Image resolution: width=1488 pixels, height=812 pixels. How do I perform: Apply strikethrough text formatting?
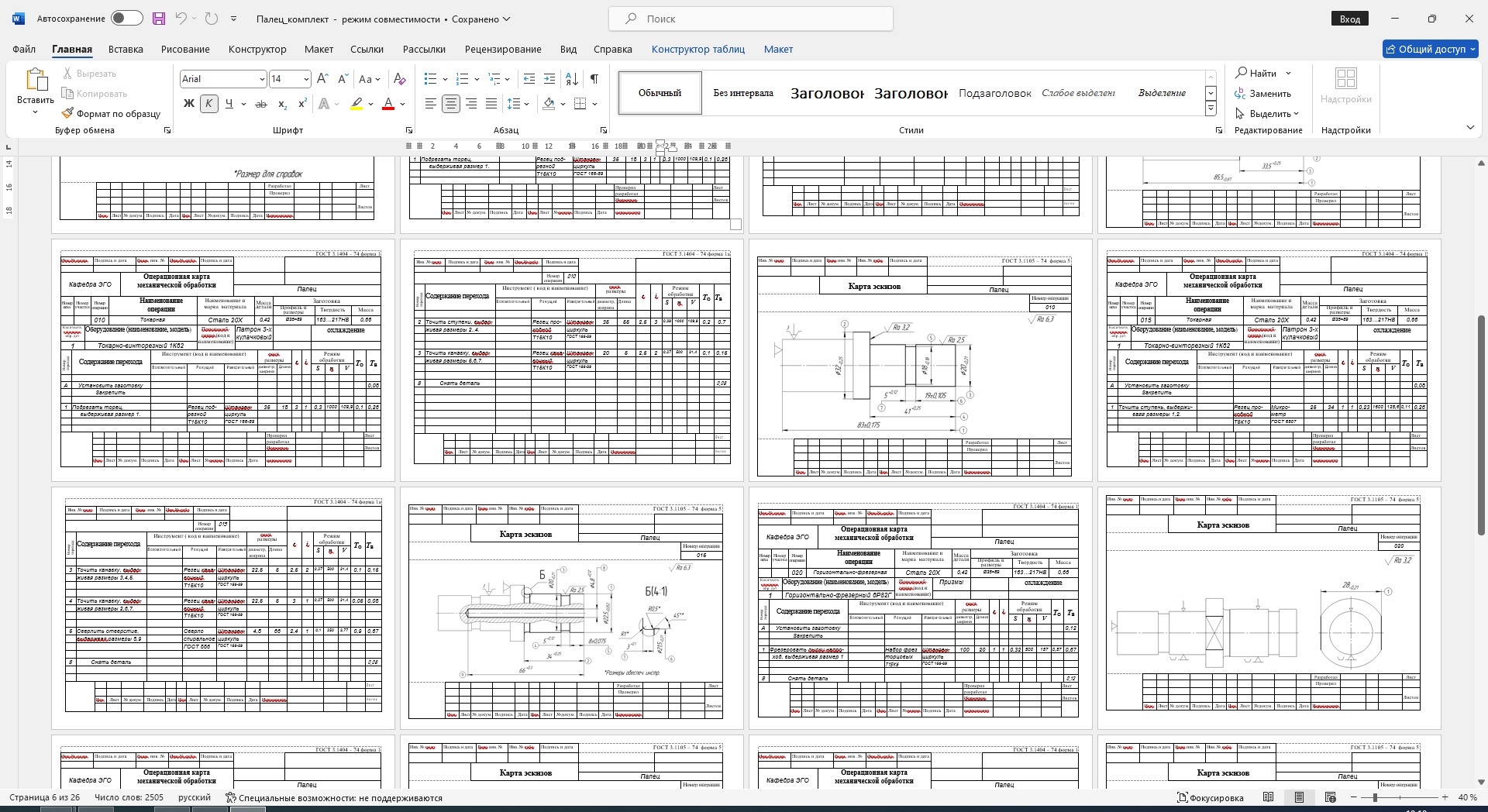[x=261, y=104]
